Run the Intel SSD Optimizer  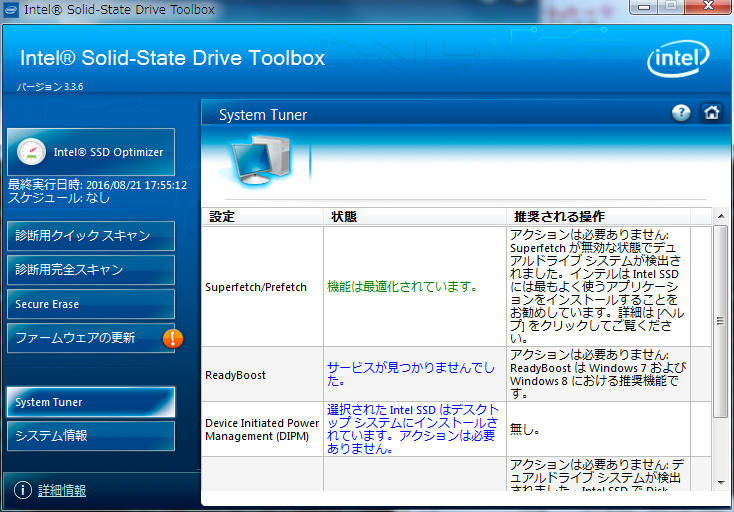[91, 152]
